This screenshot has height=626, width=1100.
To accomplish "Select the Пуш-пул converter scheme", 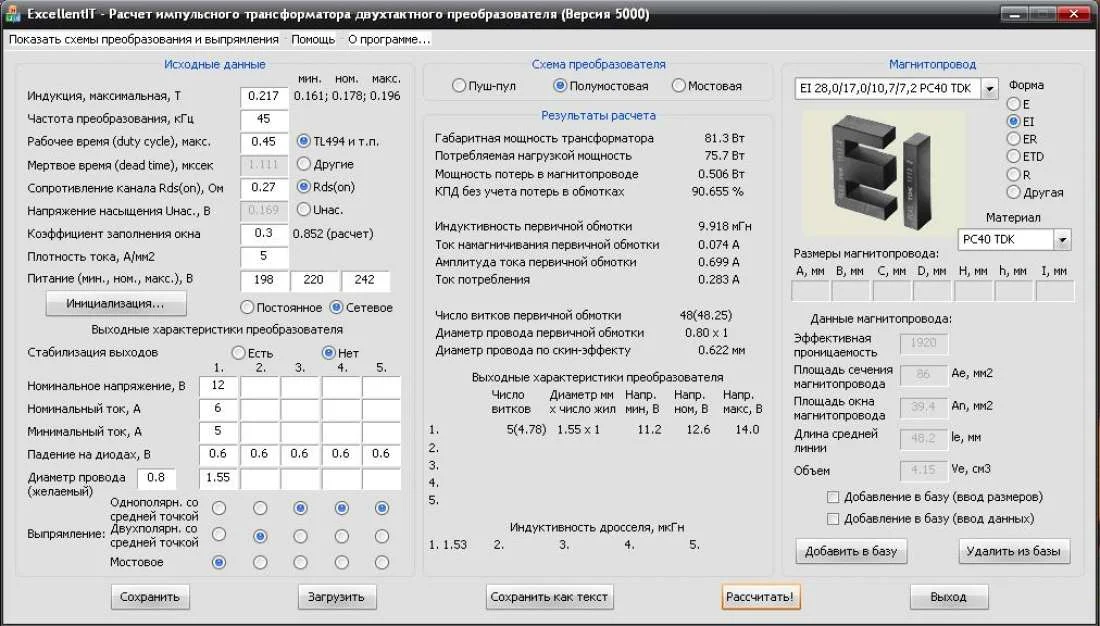I will tap(459, 86).
